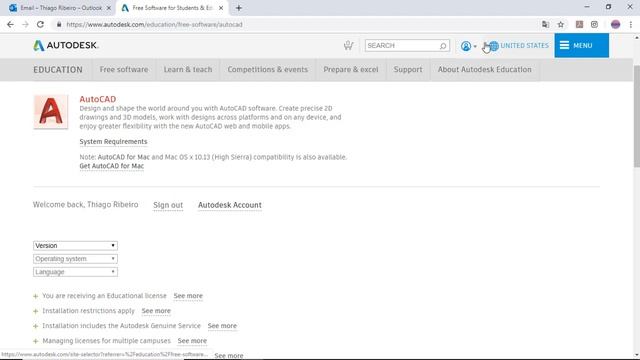Click the browser back arrow
Image resolution: width=640 pixels, height=360 pixels.
click(10, 24)
